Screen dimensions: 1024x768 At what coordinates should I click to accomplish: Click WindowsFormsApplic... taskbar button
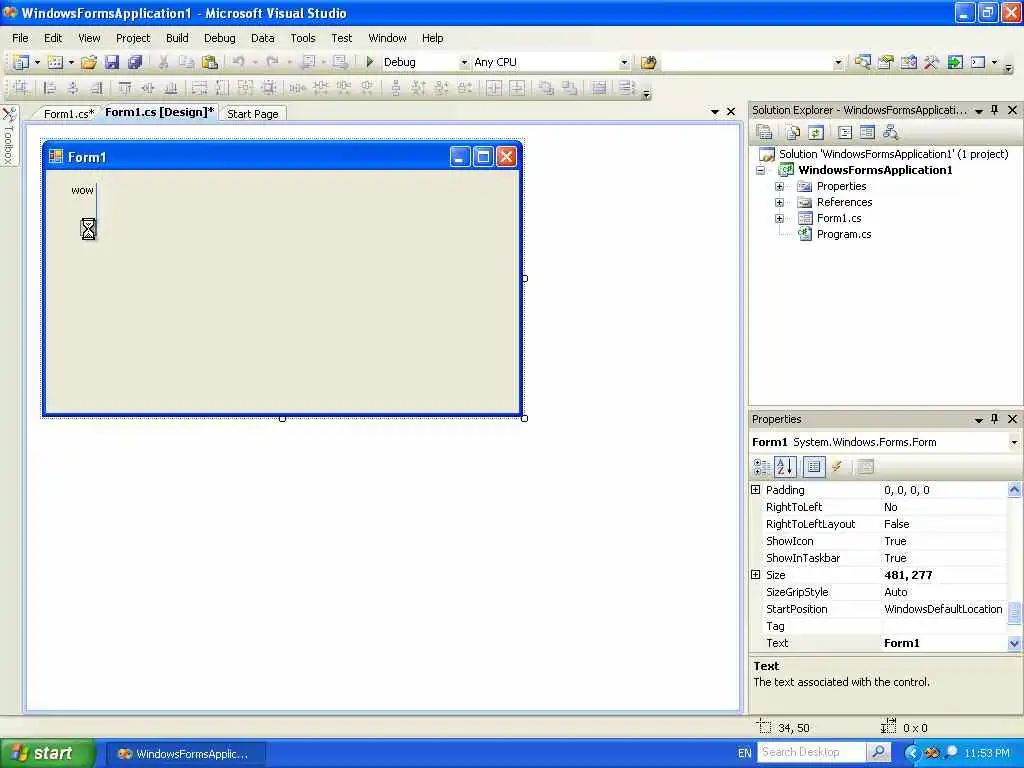coord(184,754)
